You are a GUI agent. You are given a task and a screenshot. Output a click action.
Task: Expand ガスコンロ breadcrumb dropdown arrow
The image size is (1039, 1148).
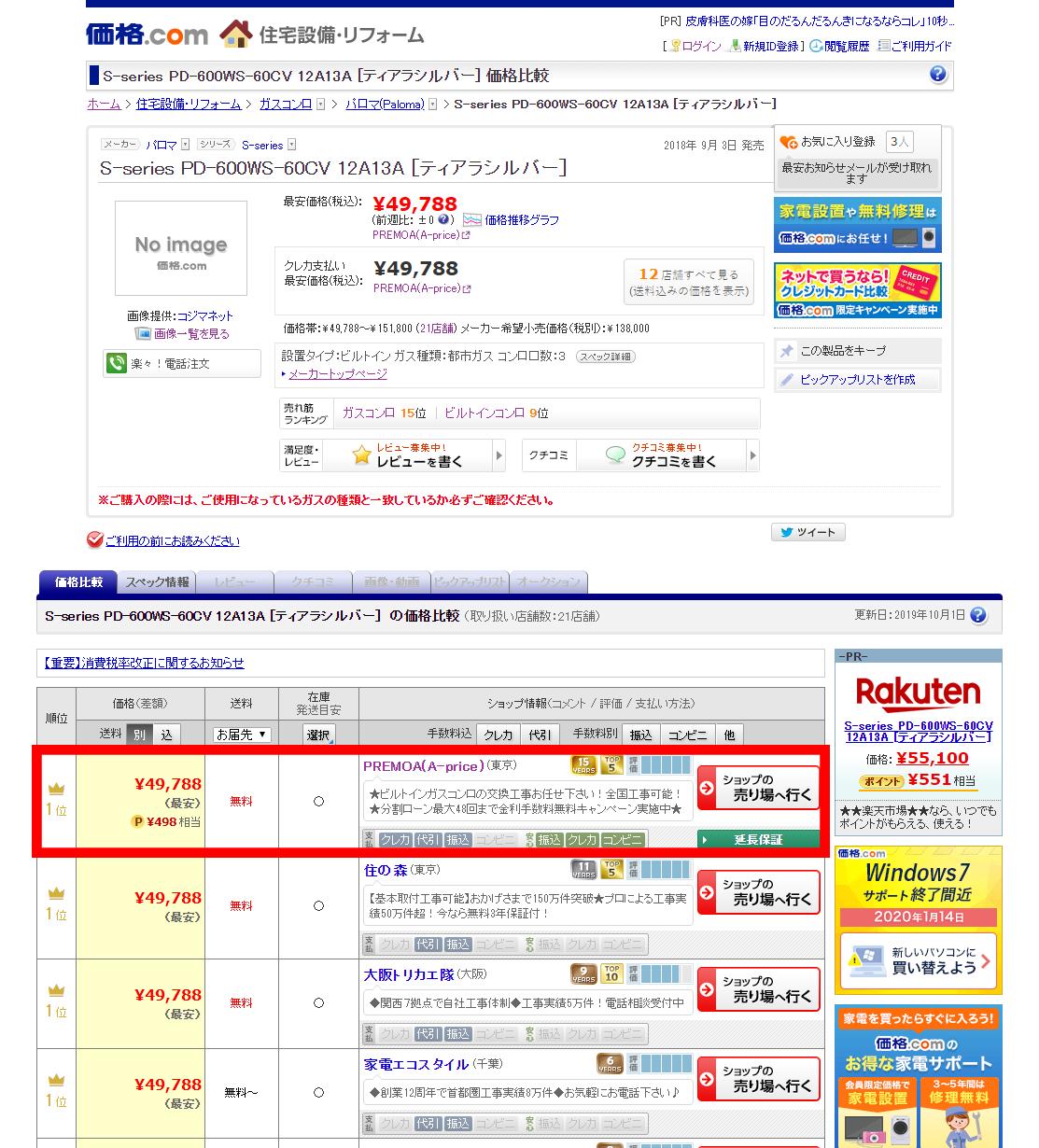321,105
